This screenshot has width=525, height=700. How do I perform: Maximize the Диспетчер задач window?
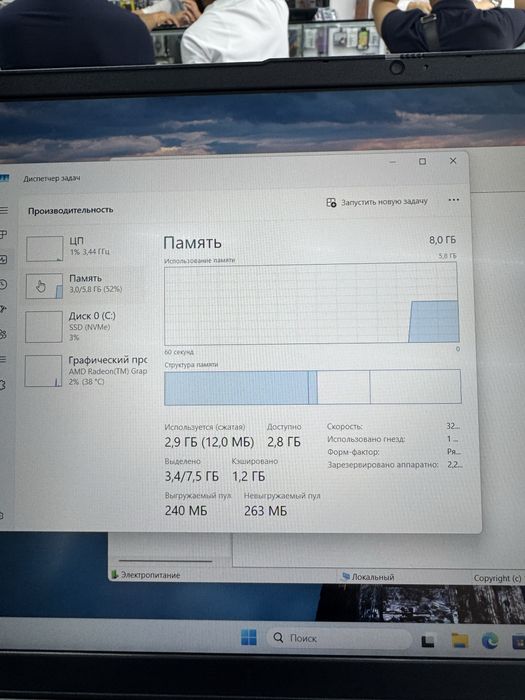422,161
